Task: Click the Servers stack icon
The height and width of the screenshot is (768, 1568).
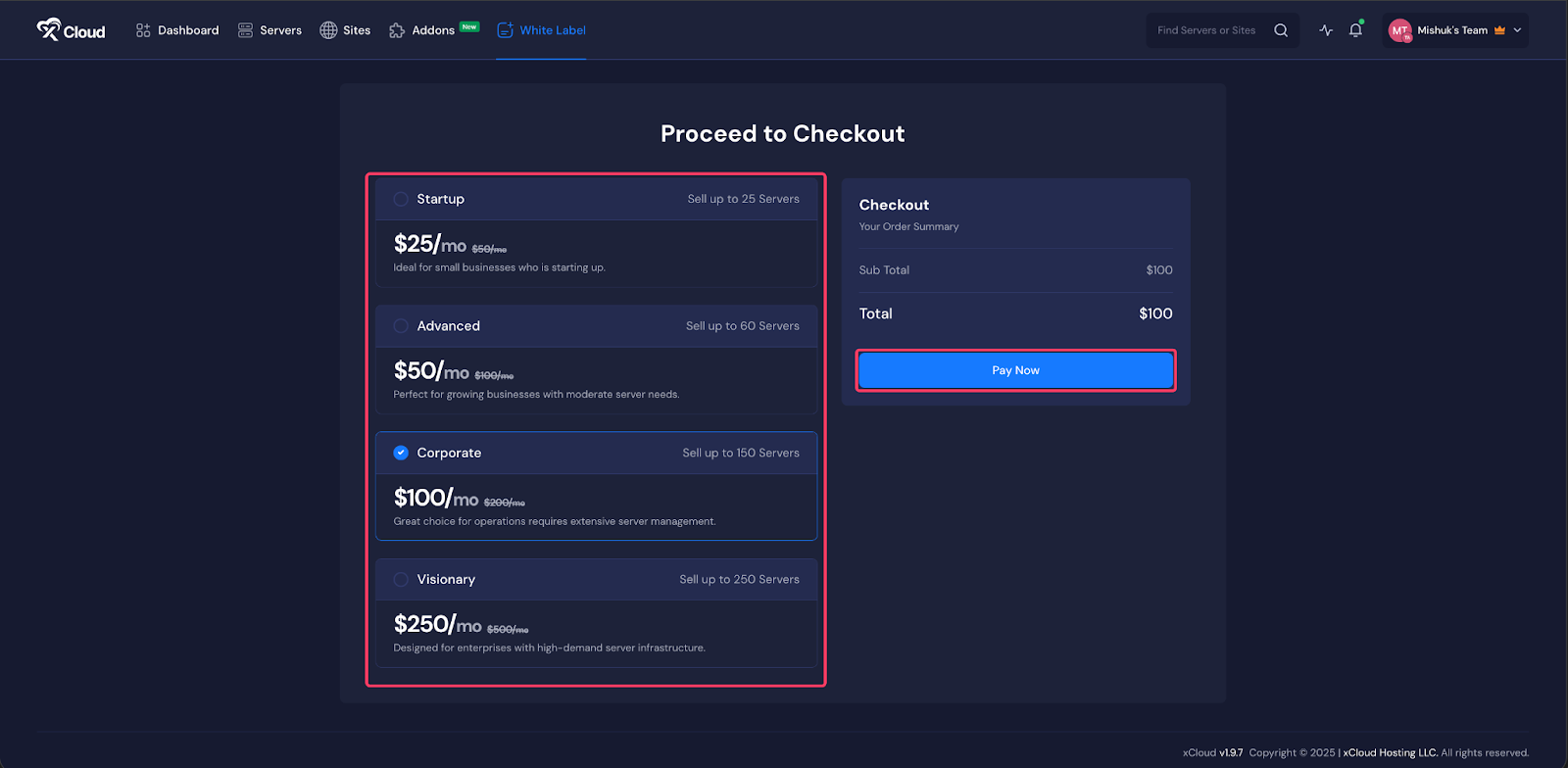Action: pos(245,30)
